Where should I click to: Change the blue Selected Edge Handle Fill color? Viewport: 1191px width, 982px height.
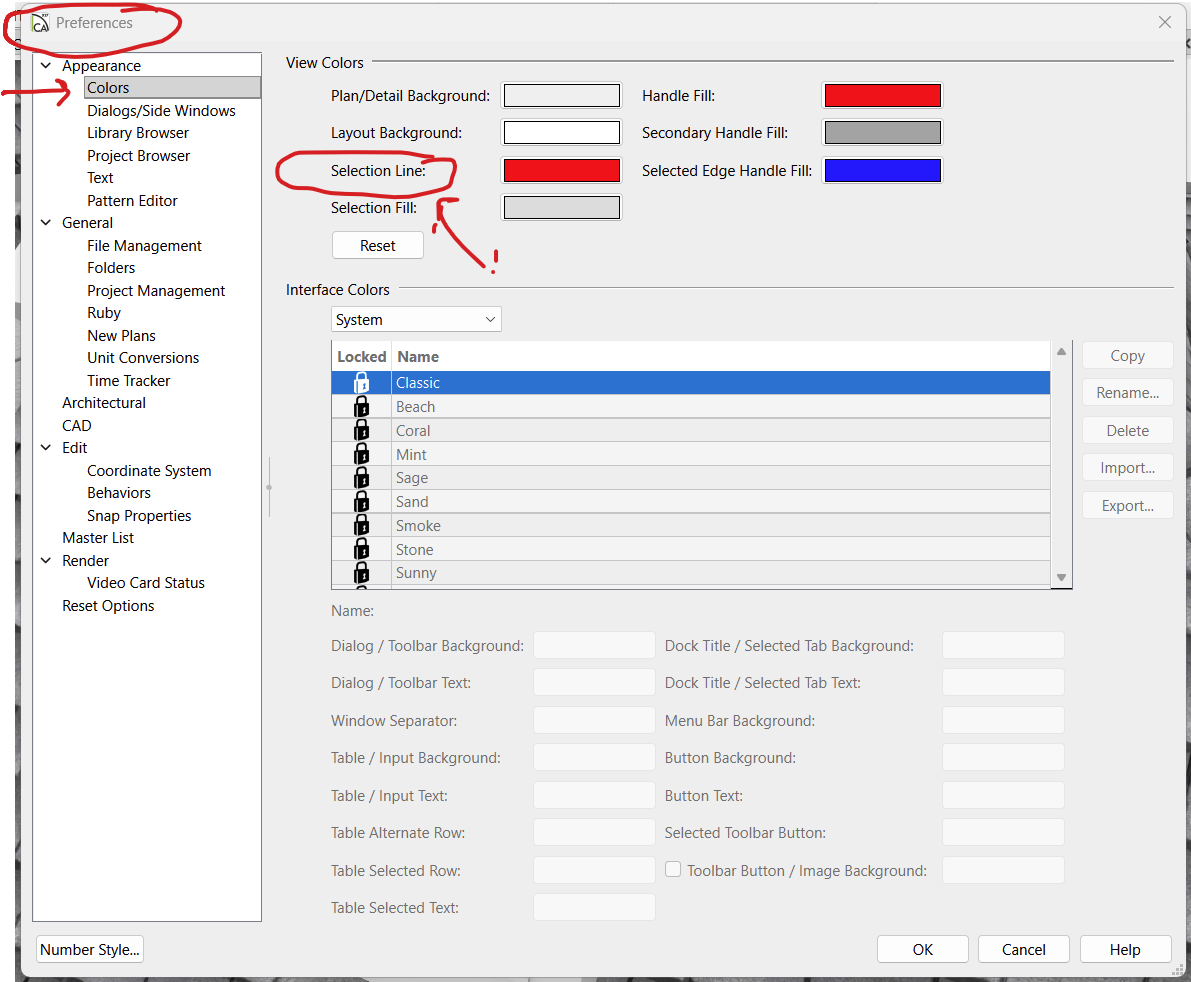882,171
